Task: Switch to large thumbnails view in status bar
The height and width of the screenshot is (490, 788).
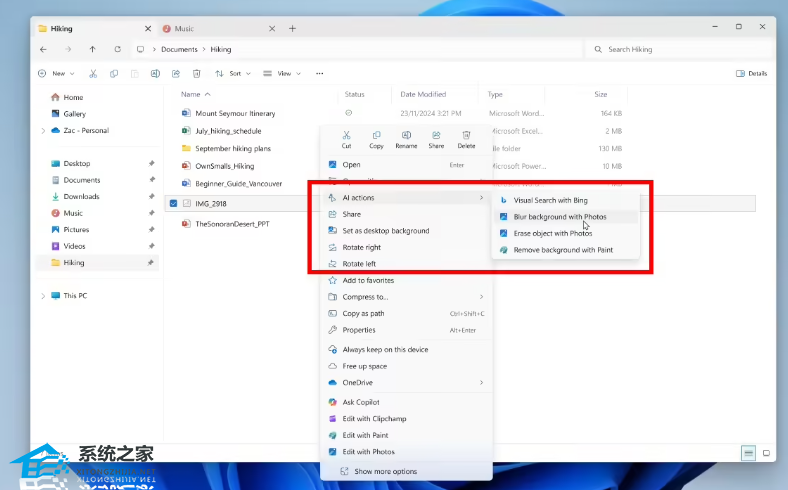Action: pos(766,453)
